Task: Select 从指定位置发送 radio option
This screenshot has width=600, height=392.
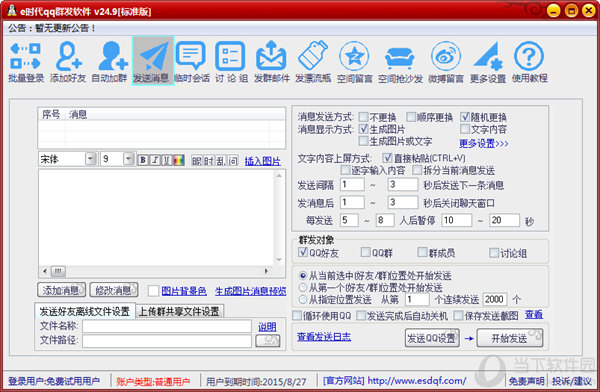Action: 303,299
